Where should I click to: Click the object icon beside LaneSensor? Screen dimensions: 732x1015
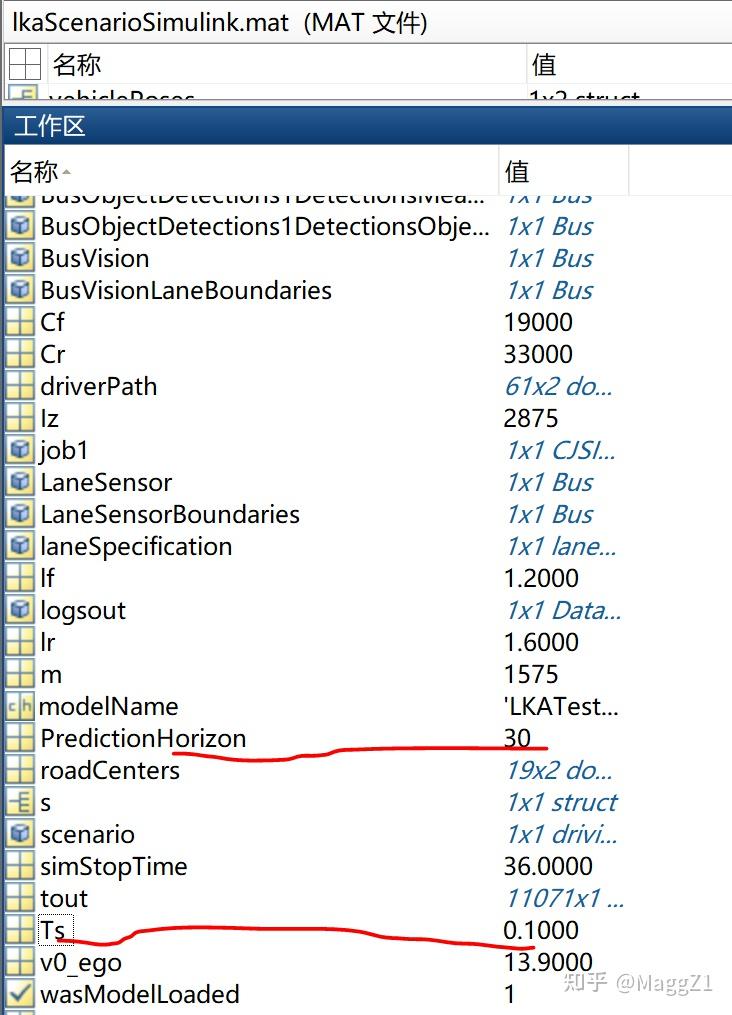click(20, 482)
